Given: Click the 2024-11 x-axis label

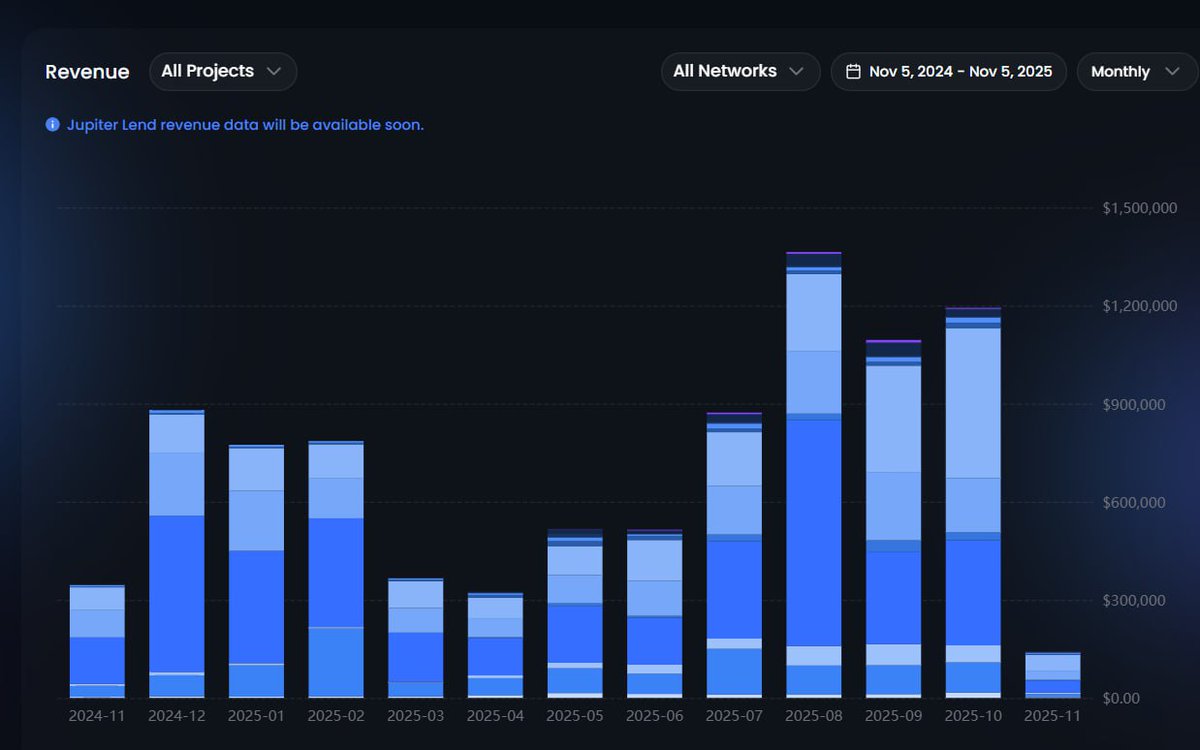Looking at the screenshot, I should 97,716.
